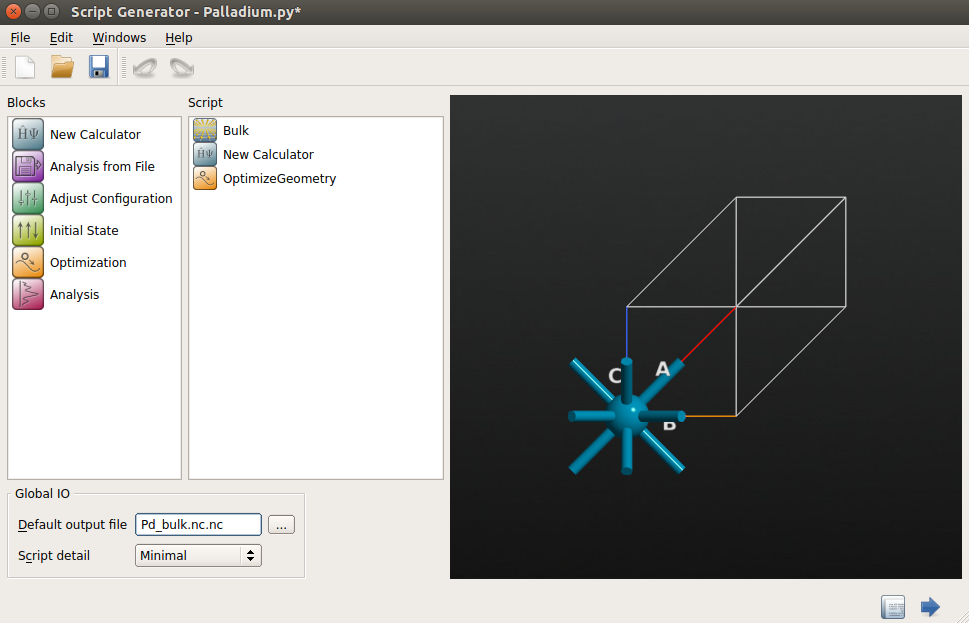This screenshot has width=969, height=623.
Task: Click the Undo arrow in the toolbar
Action: [145, 67]
